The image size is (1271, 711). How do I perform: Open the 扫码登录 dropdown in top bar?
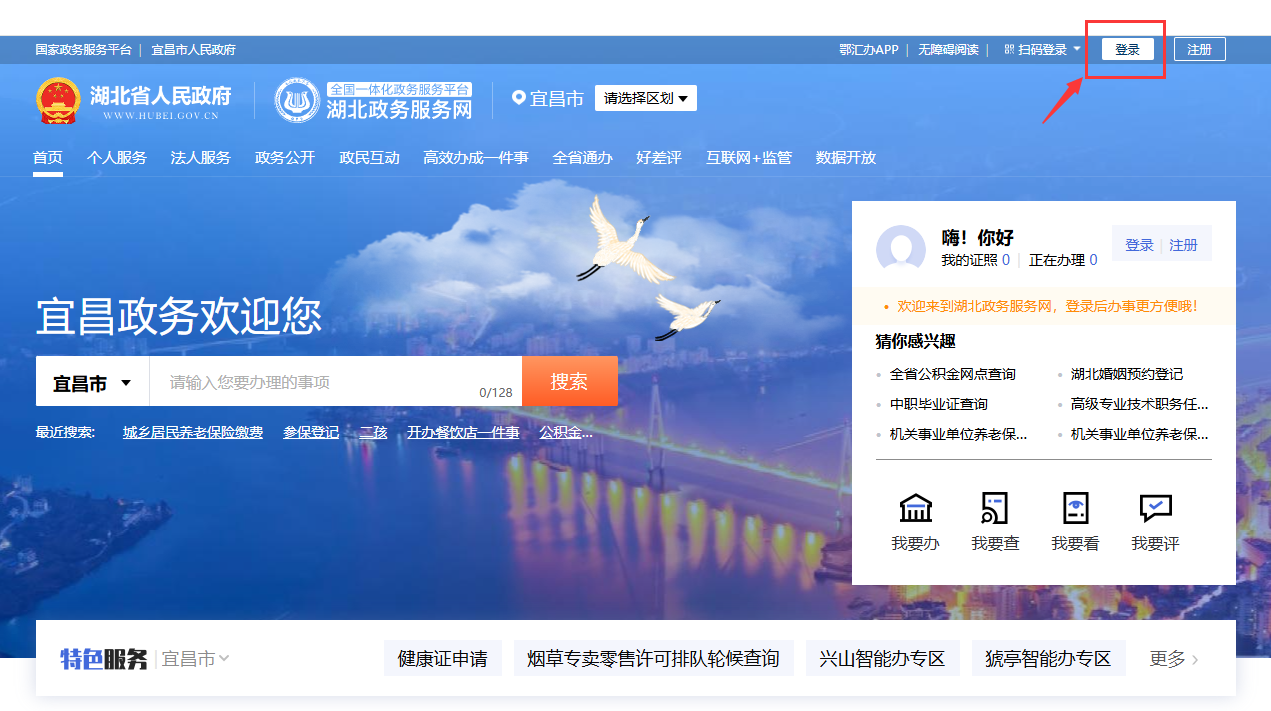[x=1043, y=49]
